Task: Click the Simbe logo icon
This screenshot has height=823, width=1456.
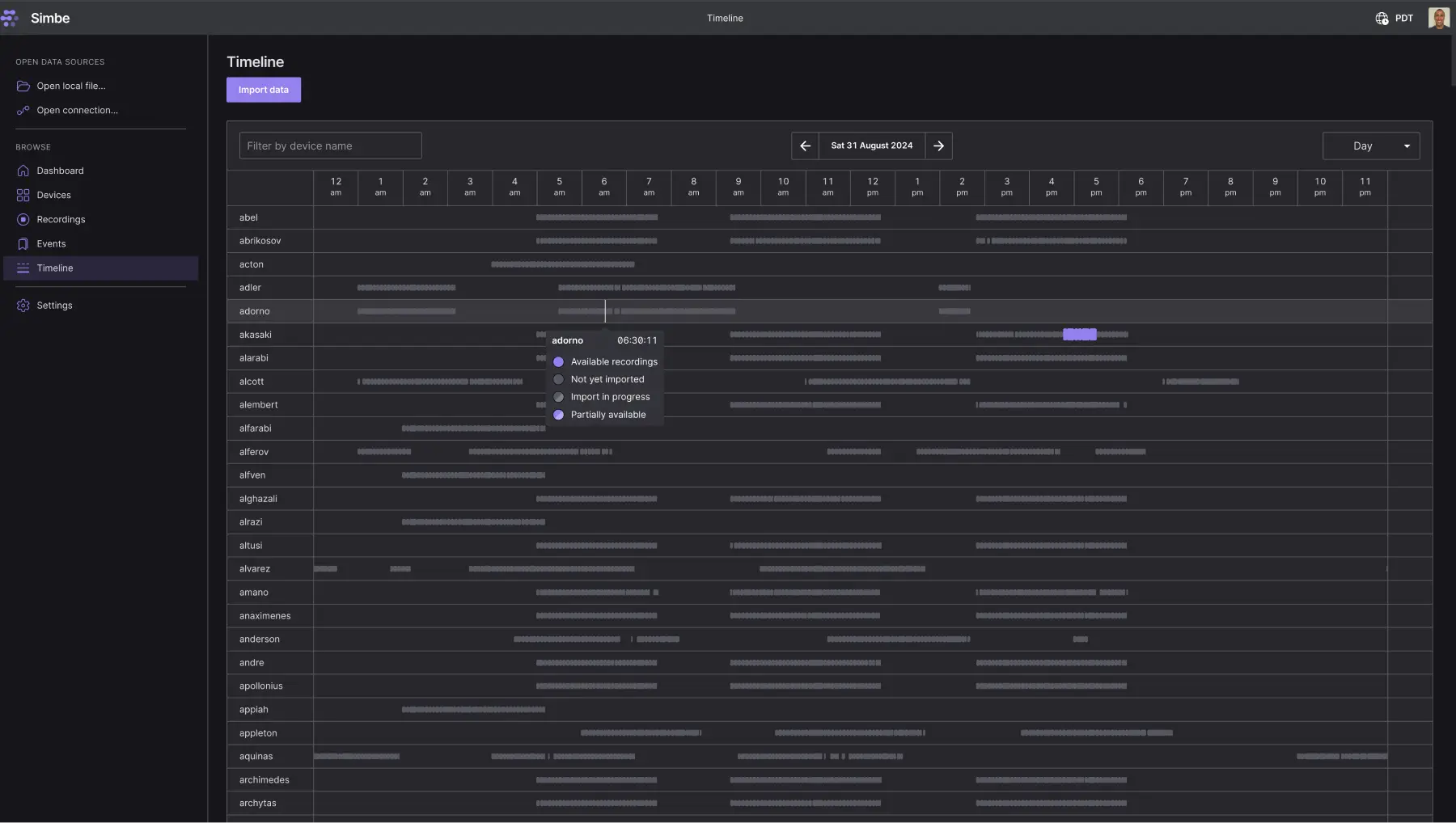Action: tap(11, 18)
